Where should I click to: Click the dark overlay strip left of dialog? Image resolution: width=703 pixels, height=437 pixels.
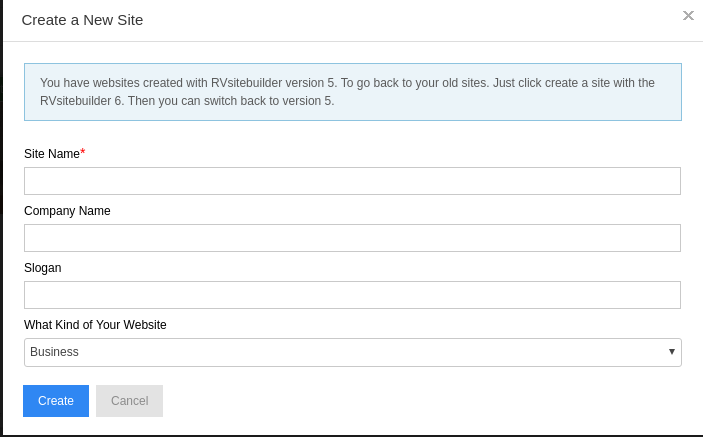(x=1, y=200)
